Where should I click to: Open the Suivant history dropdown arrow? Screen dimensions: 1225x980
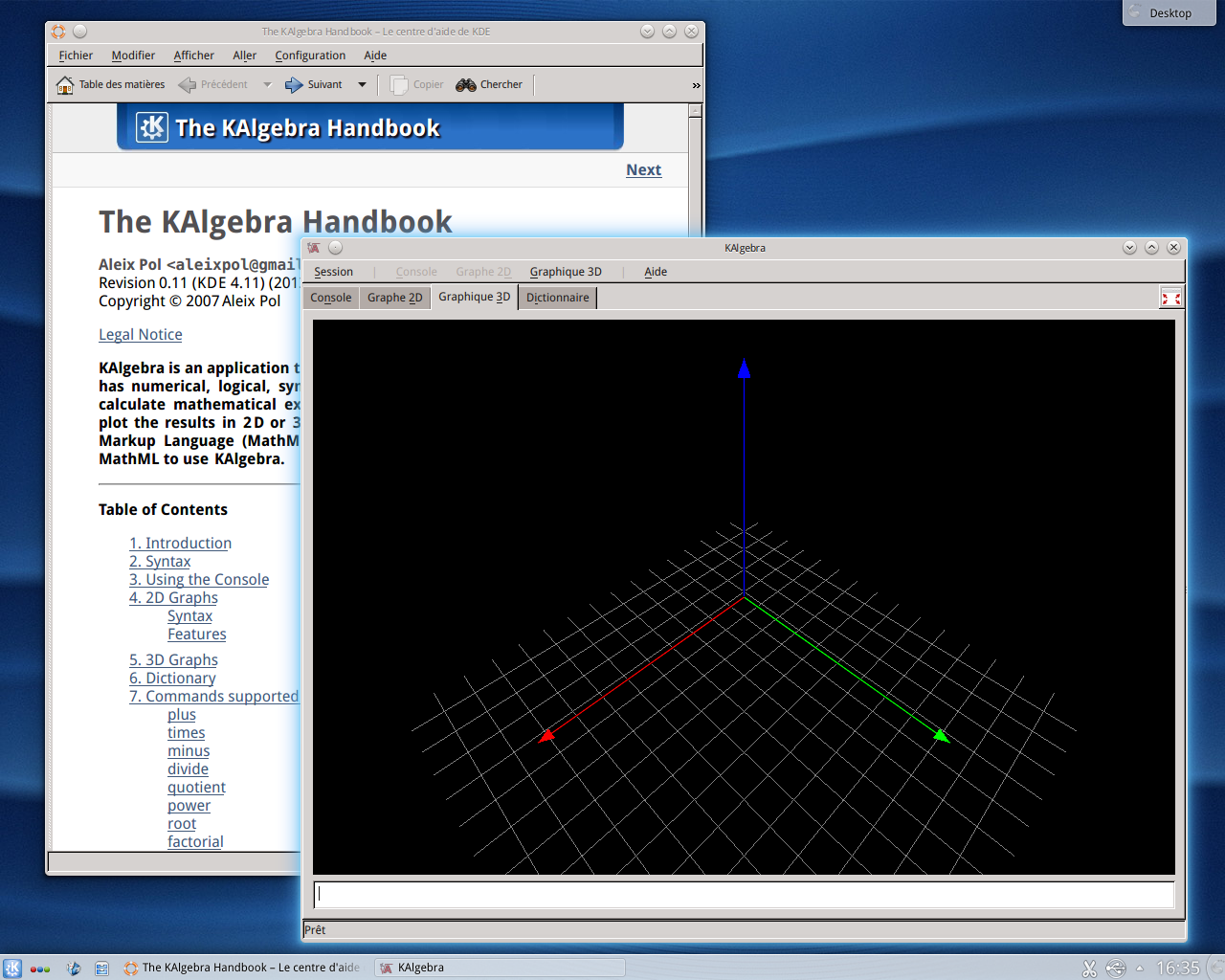(362, 85)
